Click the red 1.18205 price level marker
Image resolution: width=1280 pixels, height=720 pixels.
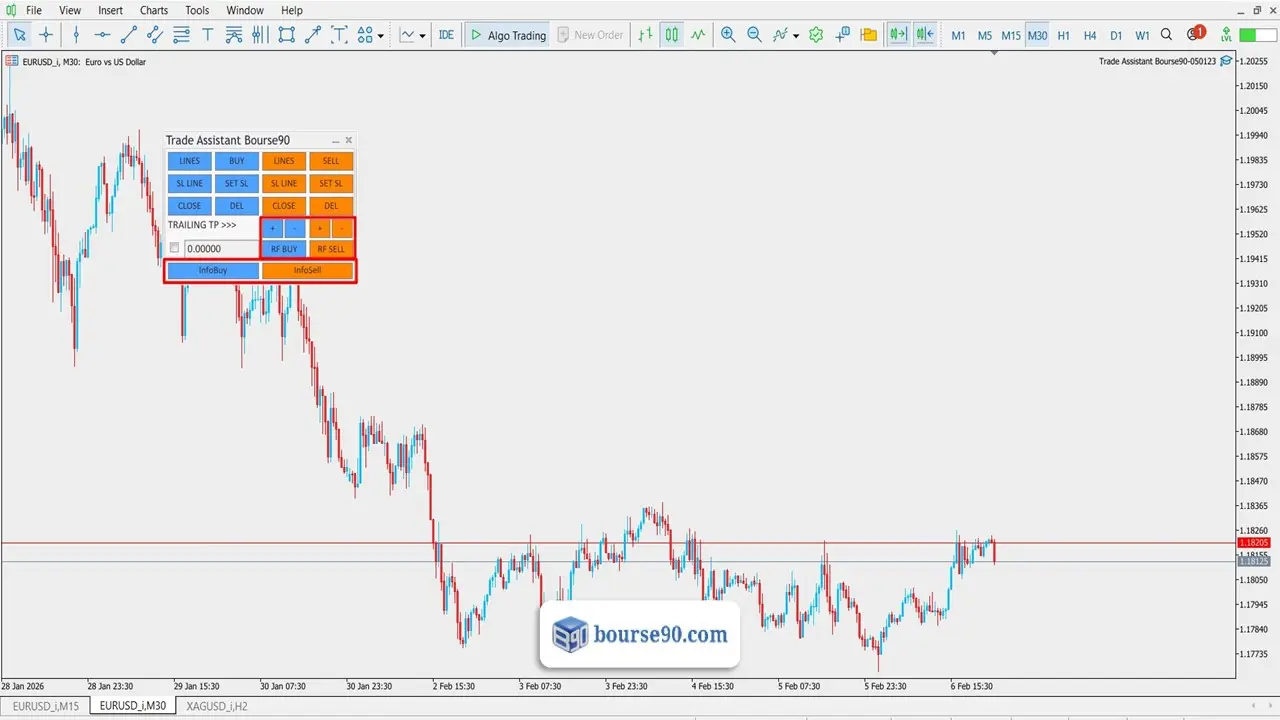point(1253,543)
